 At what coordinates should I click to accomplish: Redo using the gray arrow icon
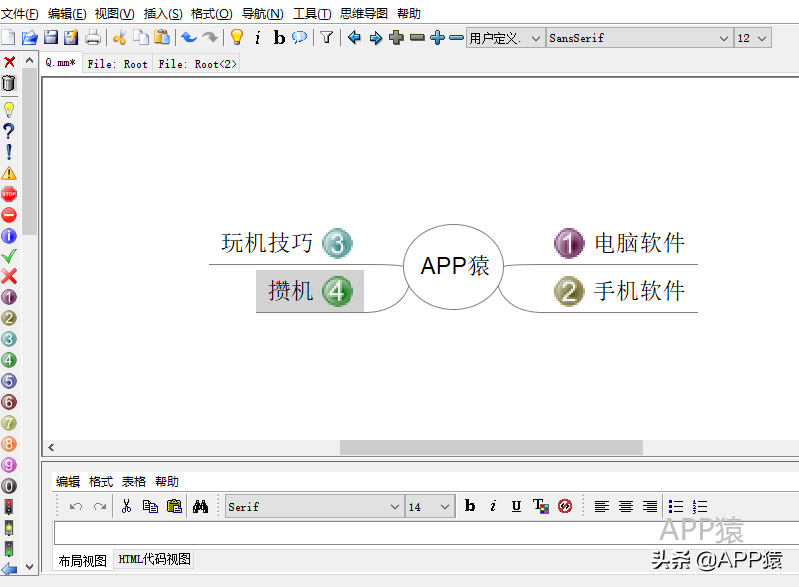point(210,38)
